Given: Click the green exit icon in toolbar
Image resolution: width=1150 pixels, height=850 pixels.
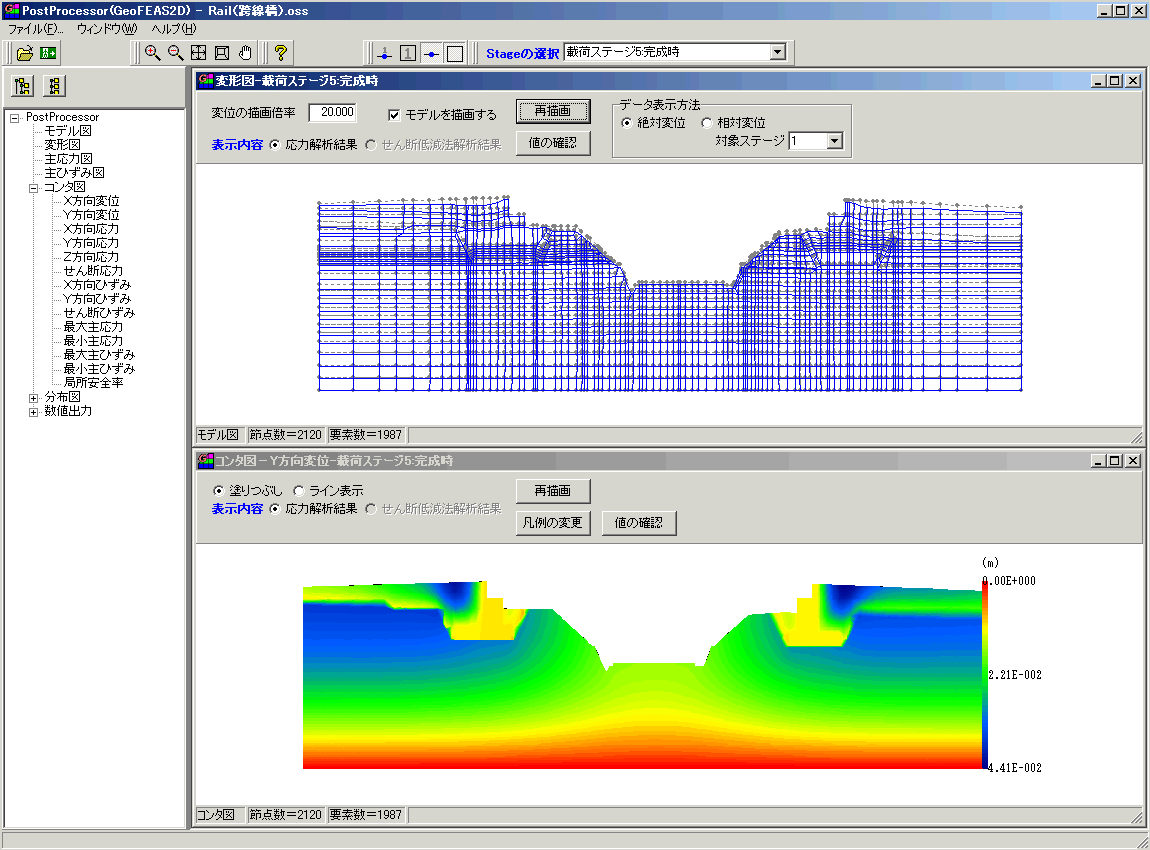Looking at the screenshot, I should [48, 53].
